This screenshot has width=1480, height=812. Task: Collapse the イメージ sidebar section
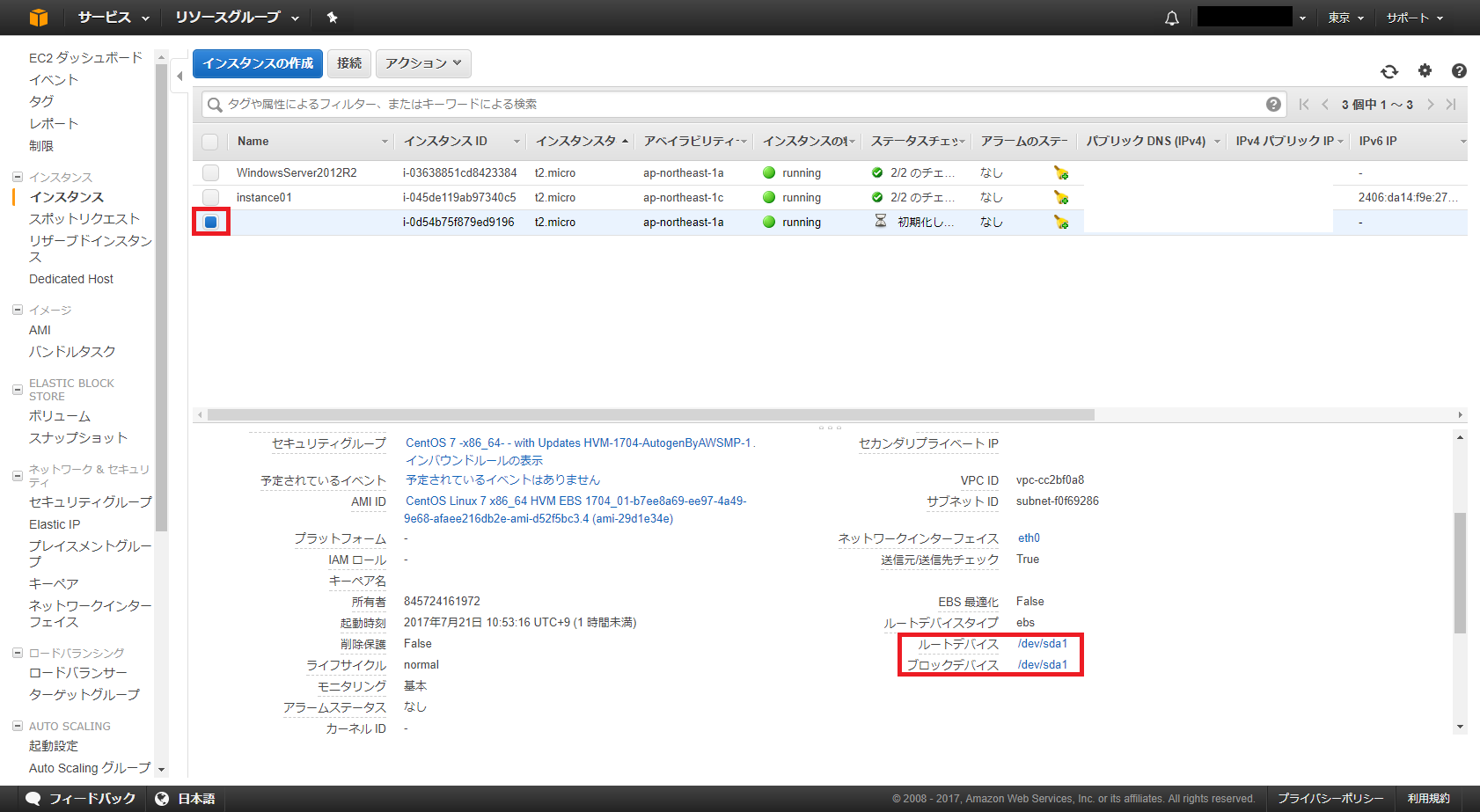[x=18, y=310]
